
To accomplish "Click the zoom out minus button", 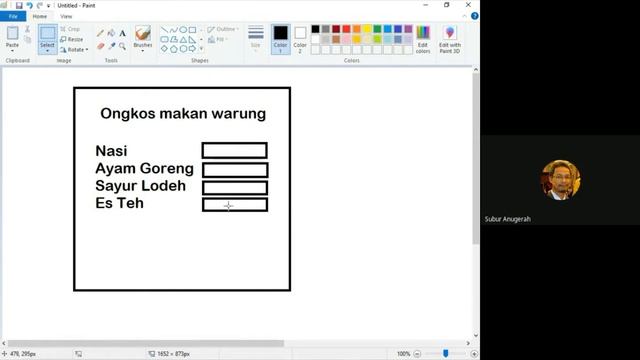I will [417, 354].
